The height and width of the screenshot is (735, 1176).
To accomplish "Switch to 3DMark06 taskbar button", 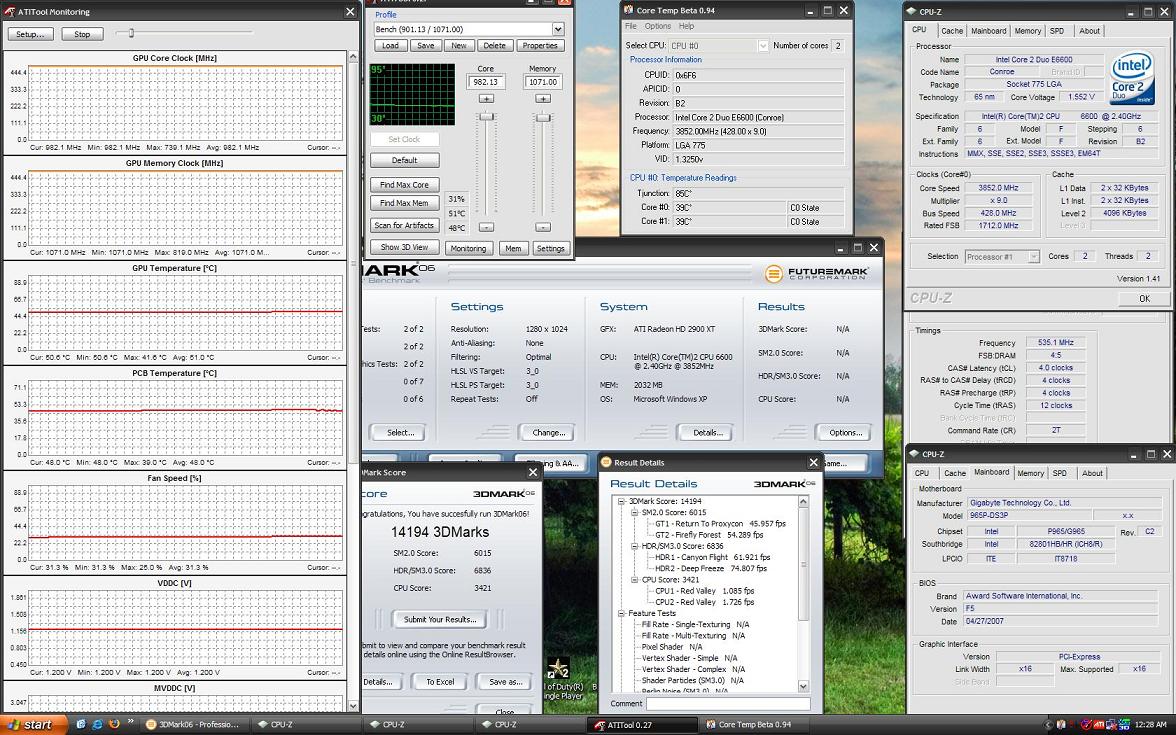I will pos(194,724).
